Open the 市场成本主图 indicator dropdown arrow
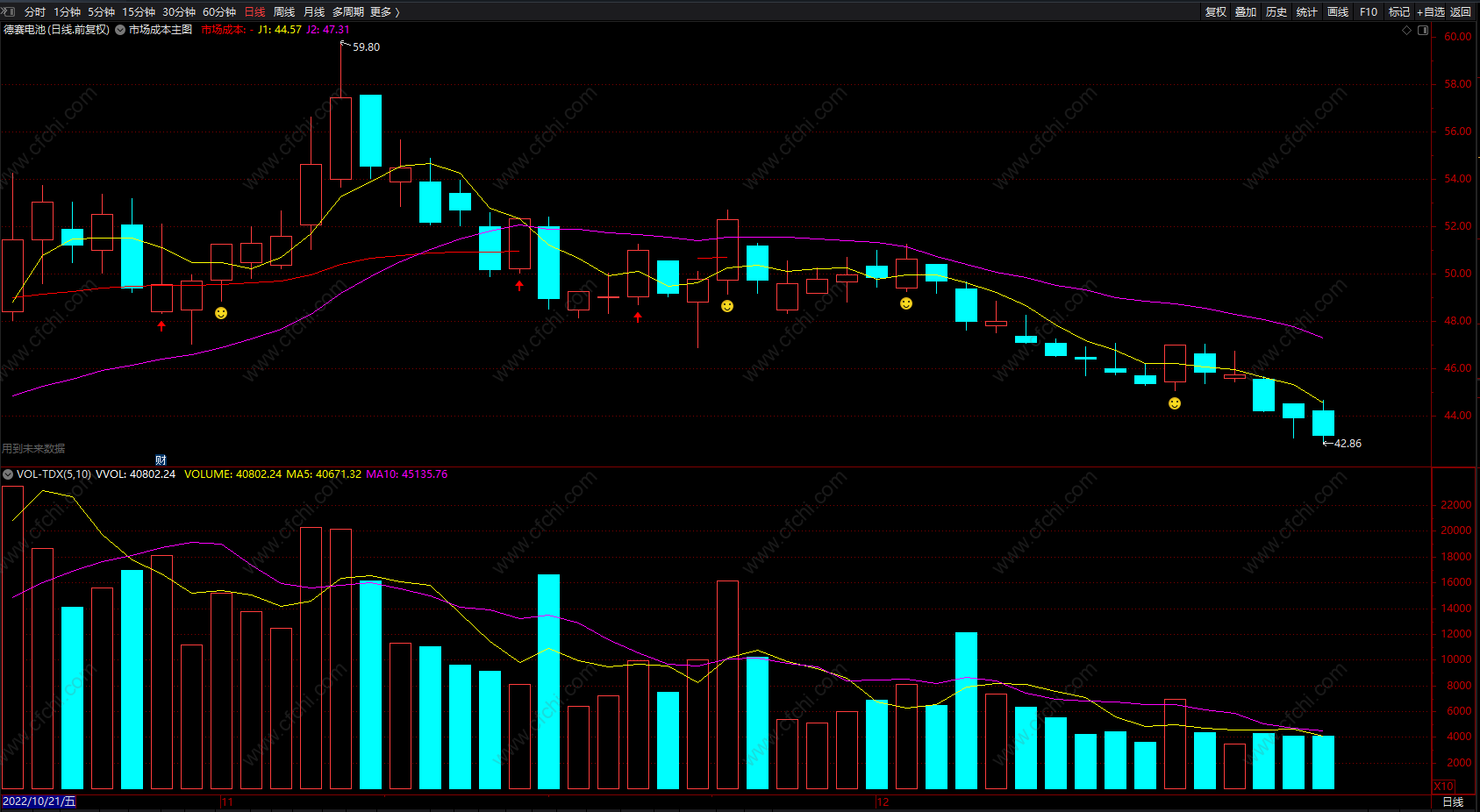Image resolution: width=1480 pixels, height=812 pixels. click(x=120, y=30)
